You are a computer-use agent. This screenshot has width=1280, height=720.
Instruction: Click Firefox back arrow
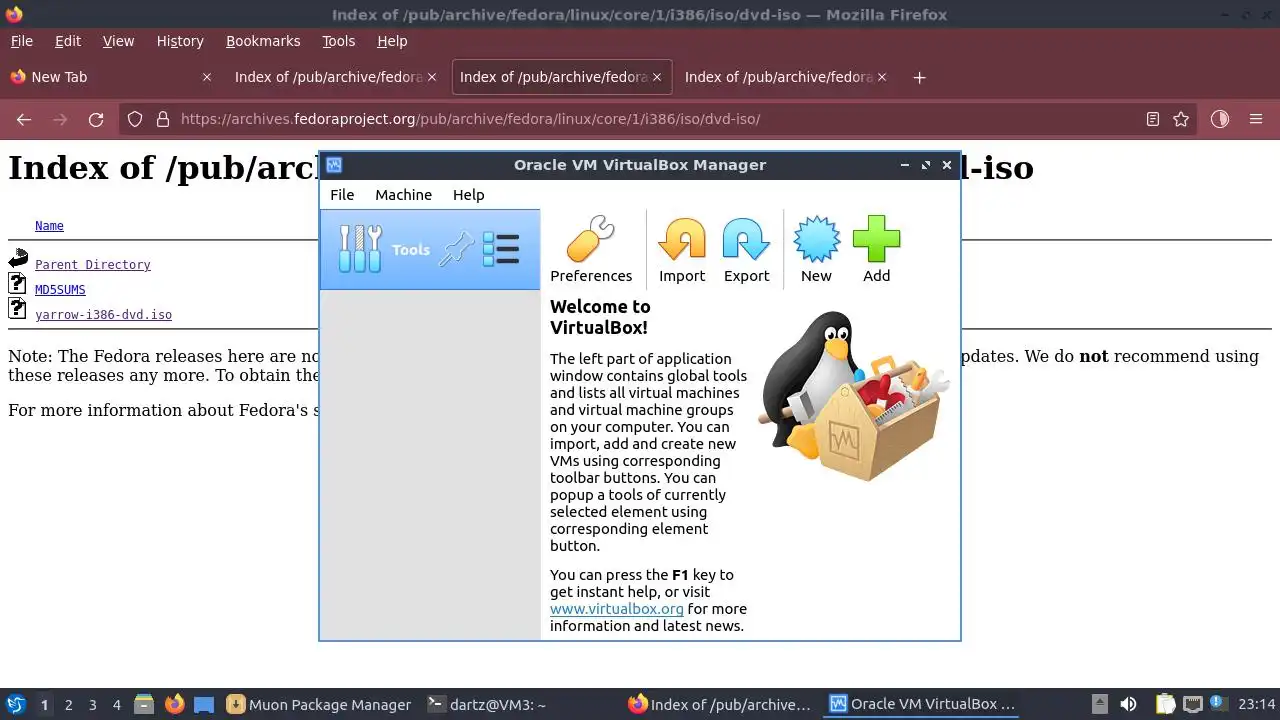tap(24, 119)
